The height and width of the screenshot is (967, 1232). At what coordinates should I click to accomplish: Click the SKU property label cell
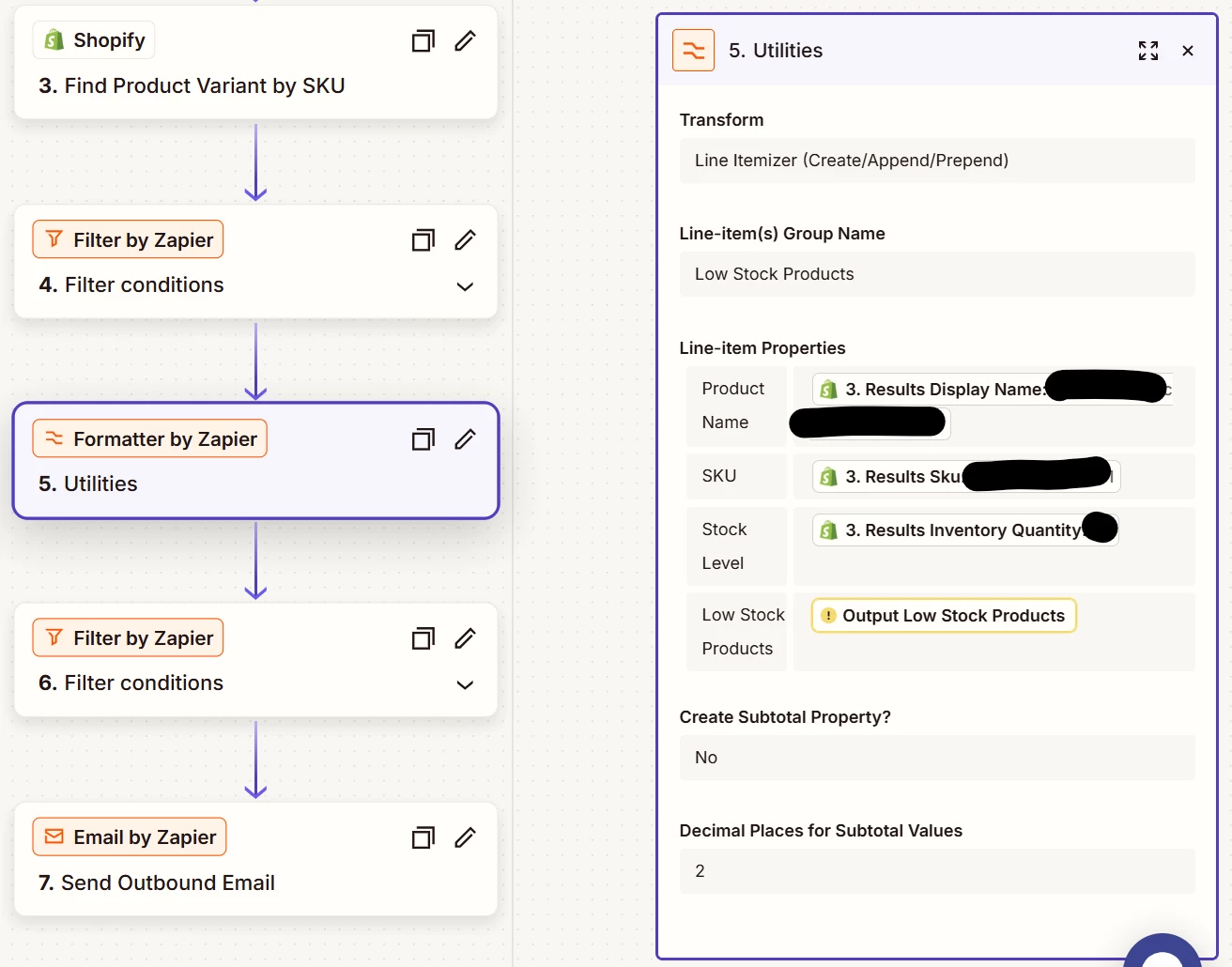pos(736,476)
